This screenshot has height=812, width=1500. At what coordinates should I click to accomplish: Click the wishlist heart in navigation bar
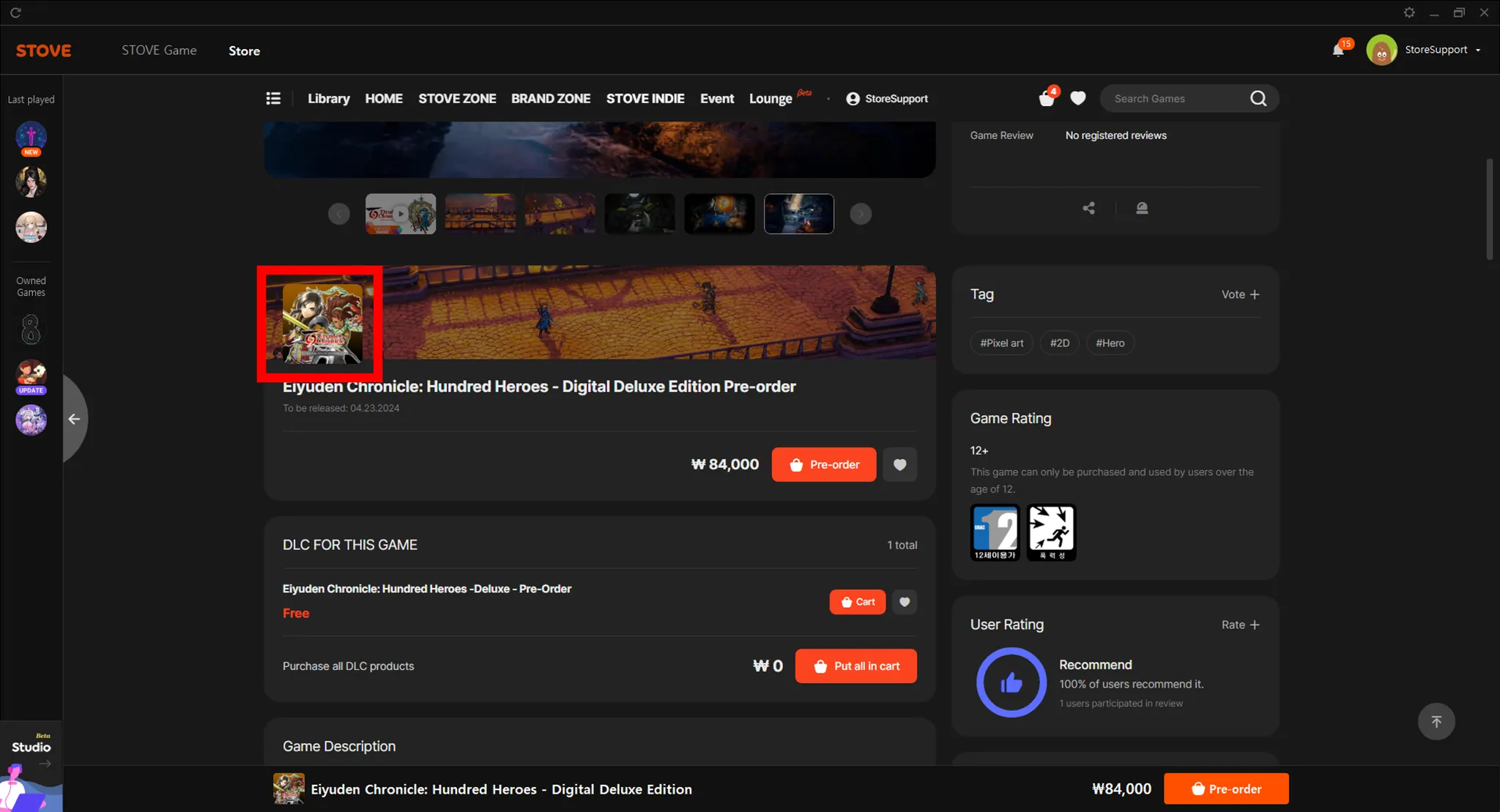coord(1078,98)
